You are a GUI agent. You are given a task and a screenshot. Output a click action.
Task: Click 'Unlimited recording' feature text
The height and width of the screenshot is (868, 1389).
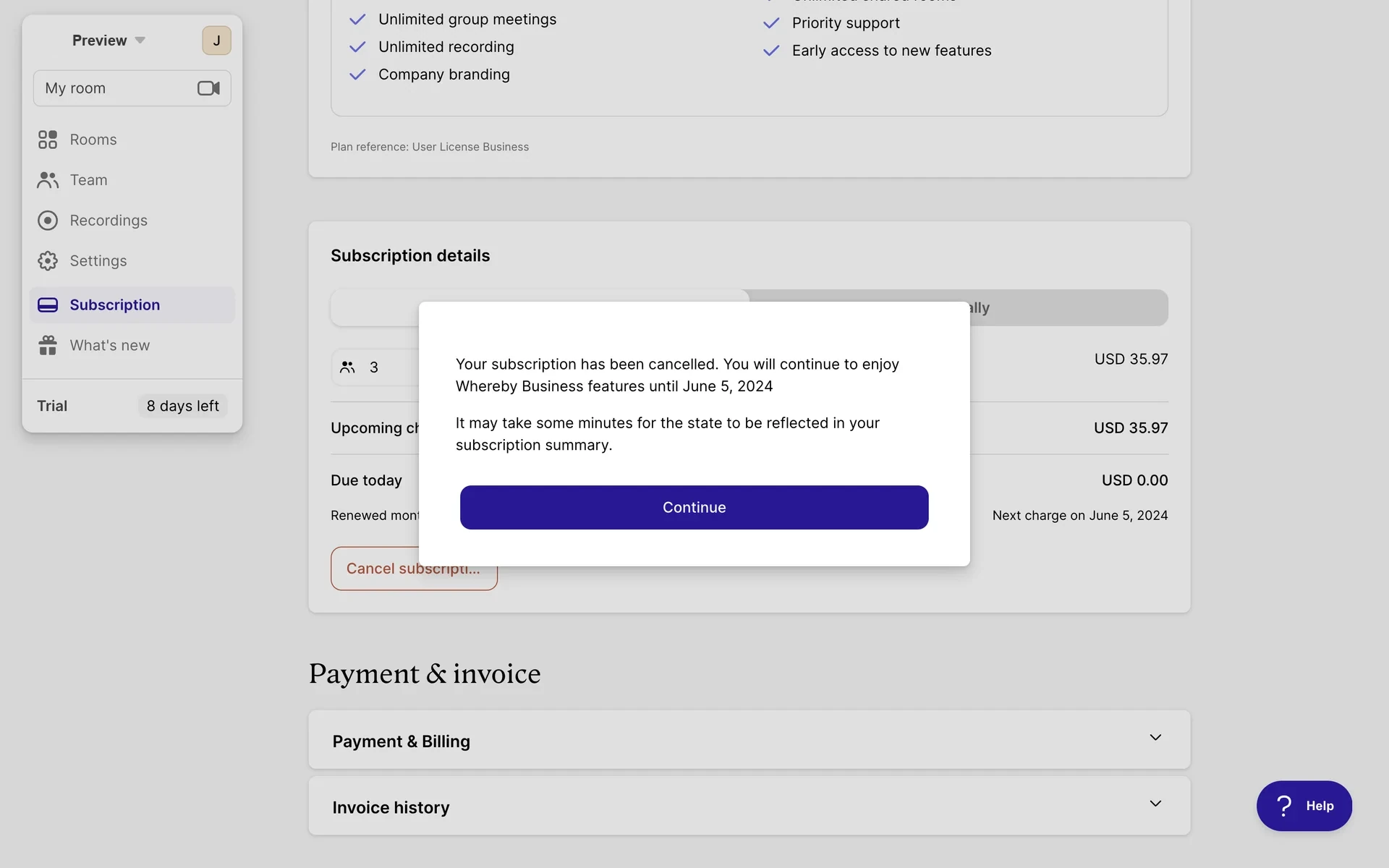(x=446, y=47)
